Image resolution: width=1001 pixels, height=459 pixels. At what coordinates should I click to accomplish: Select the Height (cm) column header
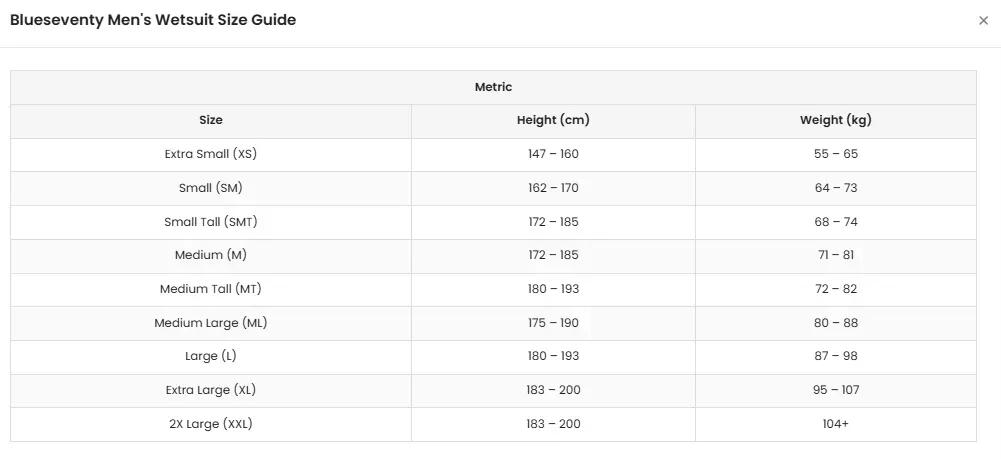click(553, 121)
